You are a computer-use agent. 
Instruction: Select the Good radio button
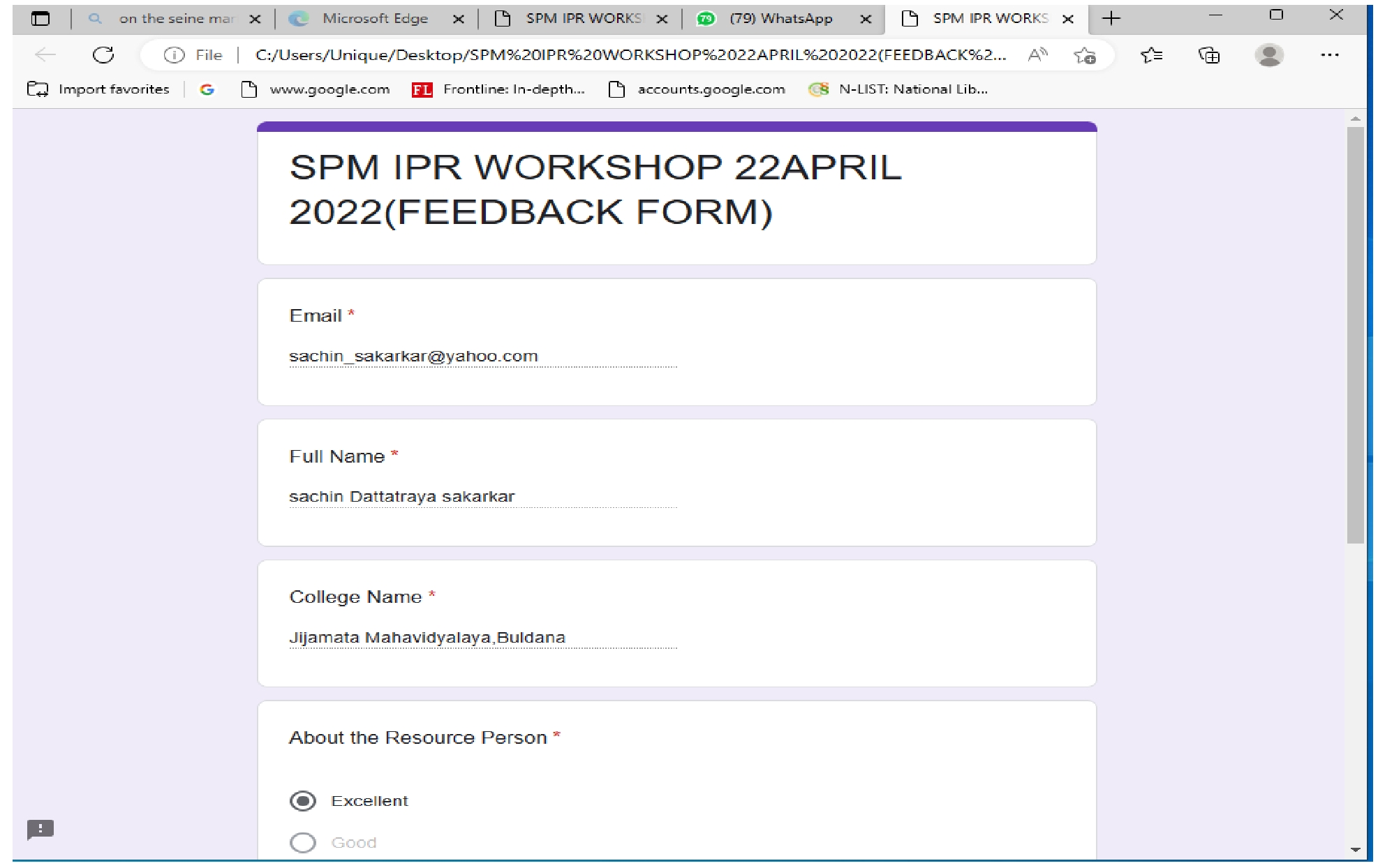click(303, 843)
